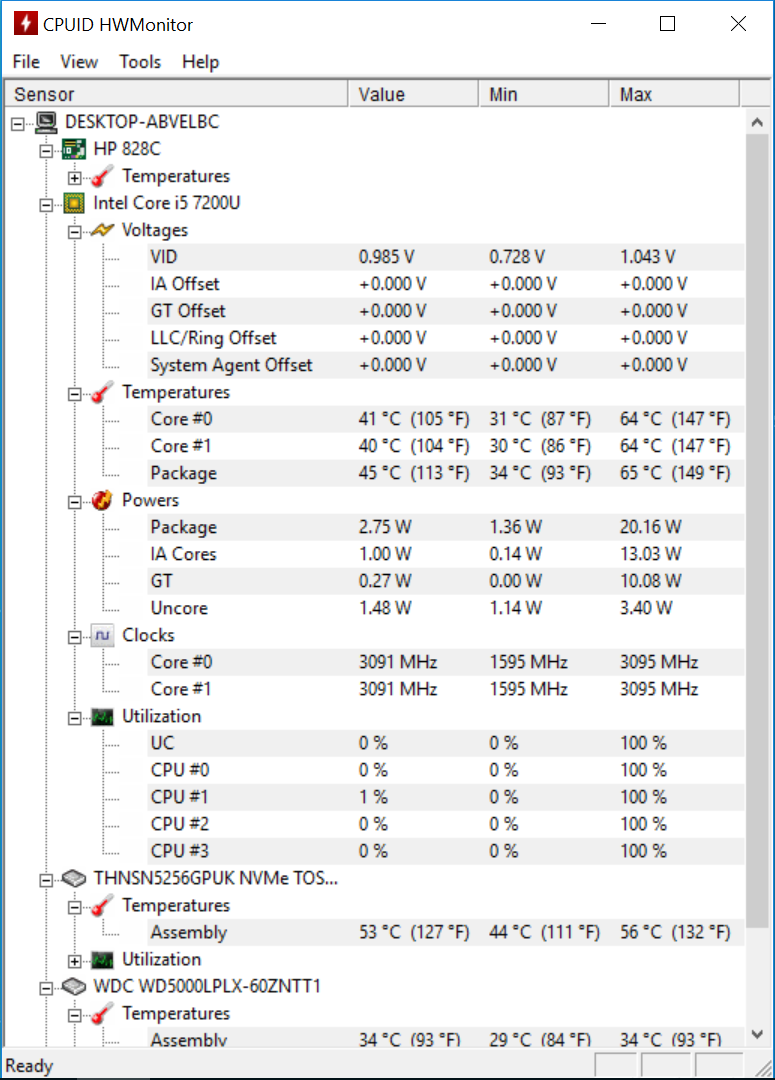775x1080 pixels.
Task: Select the CPU #3 utilization row
Action: [x=446, y=851]
